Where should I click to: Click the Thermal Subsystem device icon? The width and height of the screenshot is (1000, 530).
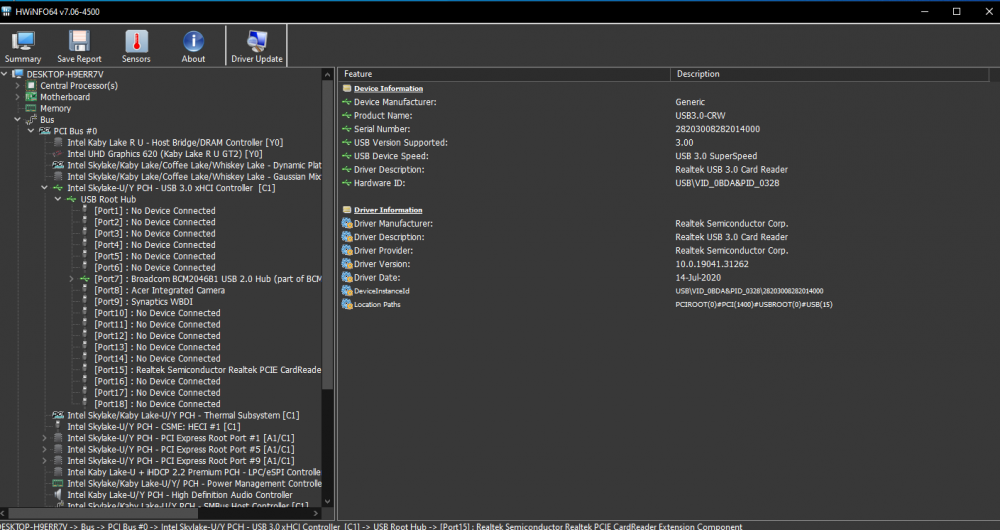pos(58,415)
